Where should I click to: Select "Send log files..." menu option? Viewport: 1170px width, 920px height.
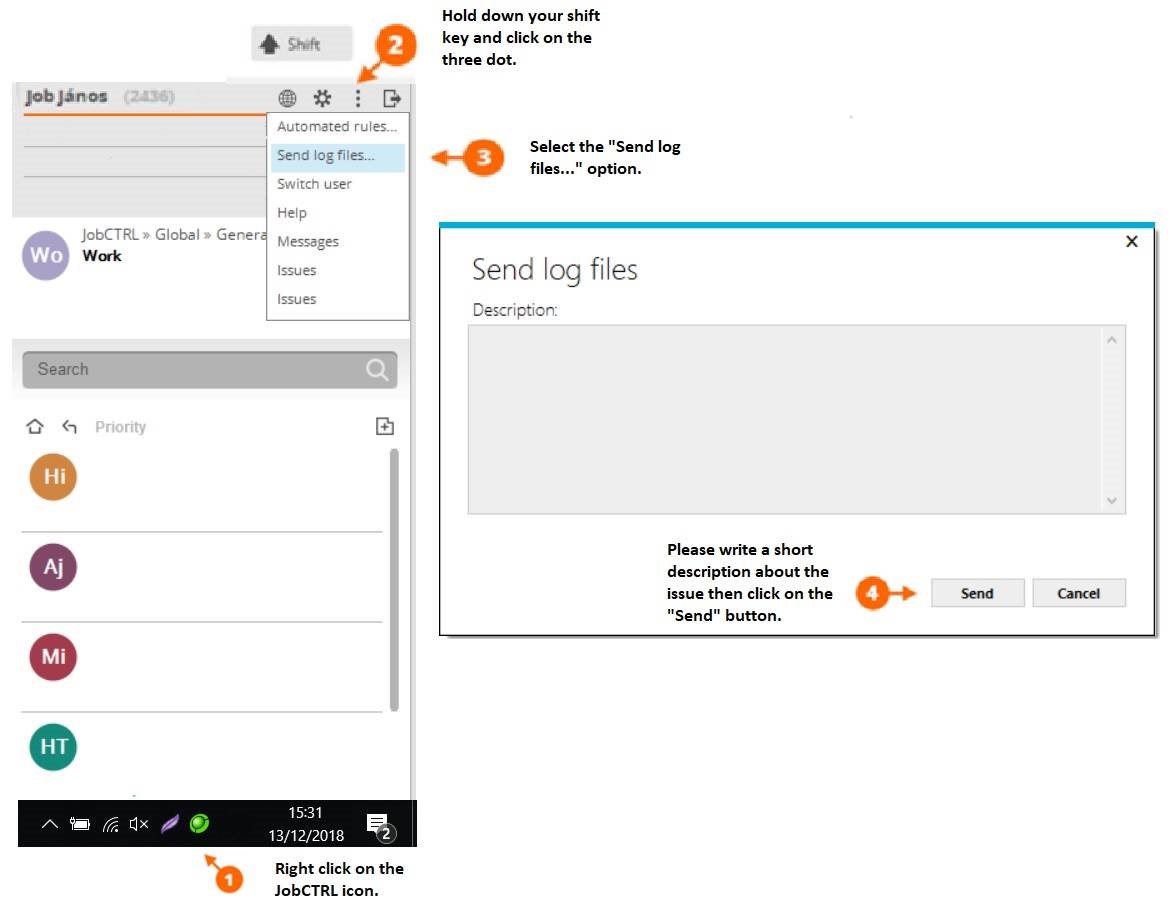pos(326,155)
